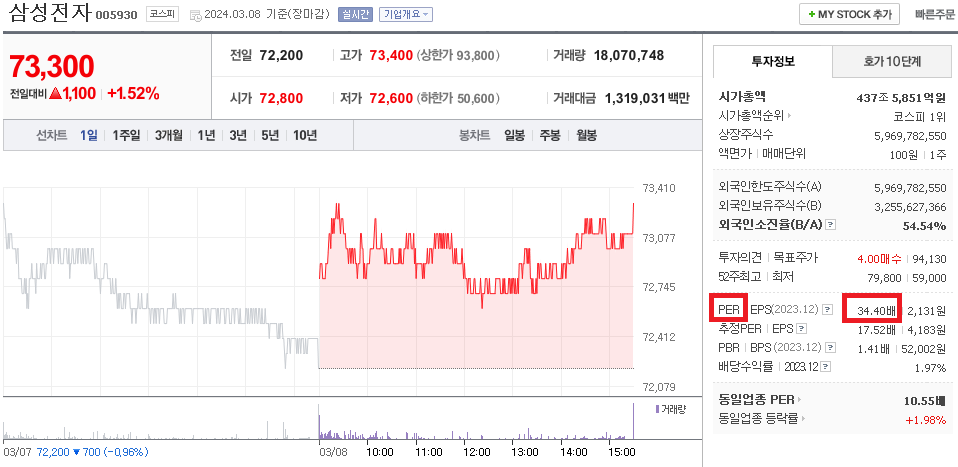The image size is (958, 467).
Task: Select the 1주일 line chart period
Action: point(126,136)
